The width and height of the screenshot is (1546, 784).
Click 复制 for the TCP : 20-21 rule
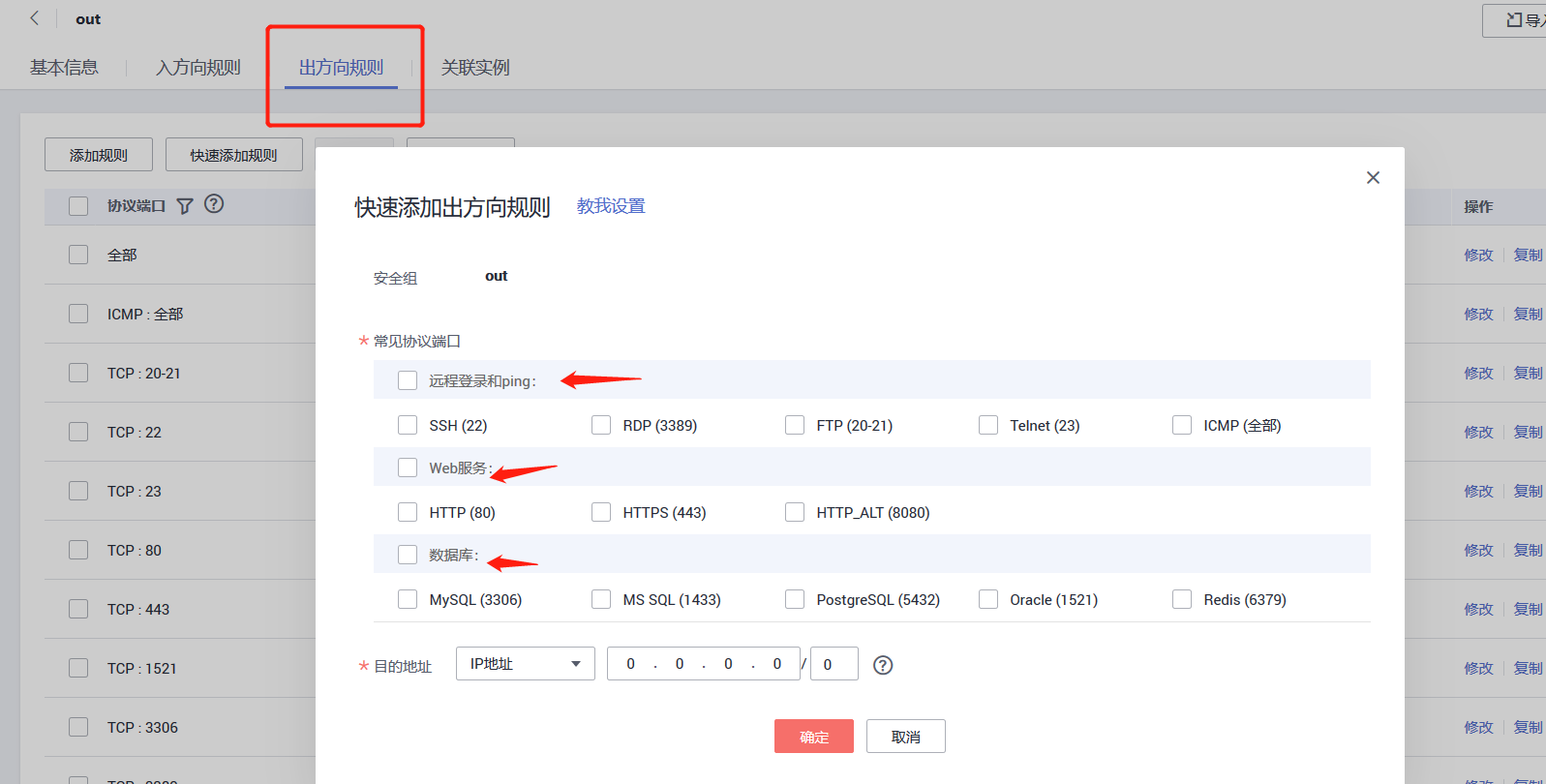(x=1529, y=373)
